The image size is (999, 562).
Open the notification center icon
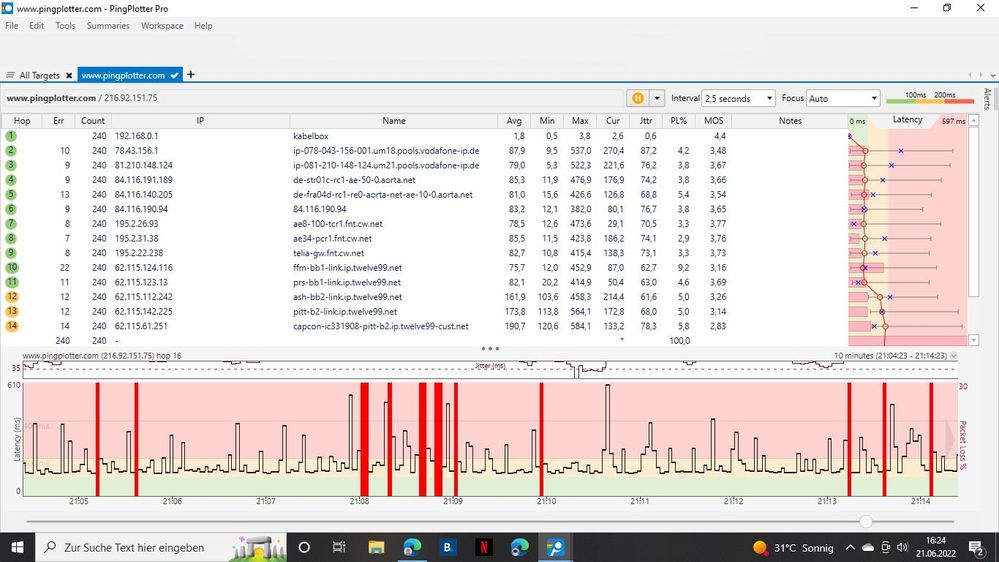point(977,547)
